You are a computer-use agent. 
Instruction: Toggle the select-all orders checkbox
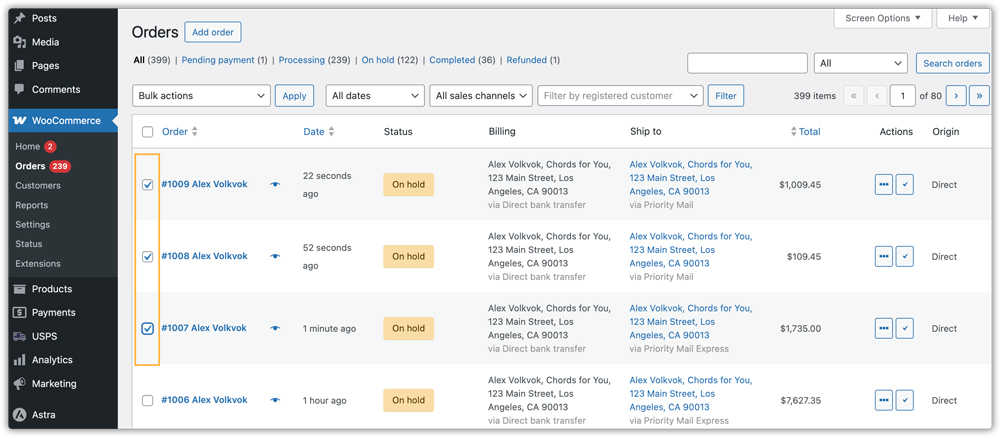148,132
